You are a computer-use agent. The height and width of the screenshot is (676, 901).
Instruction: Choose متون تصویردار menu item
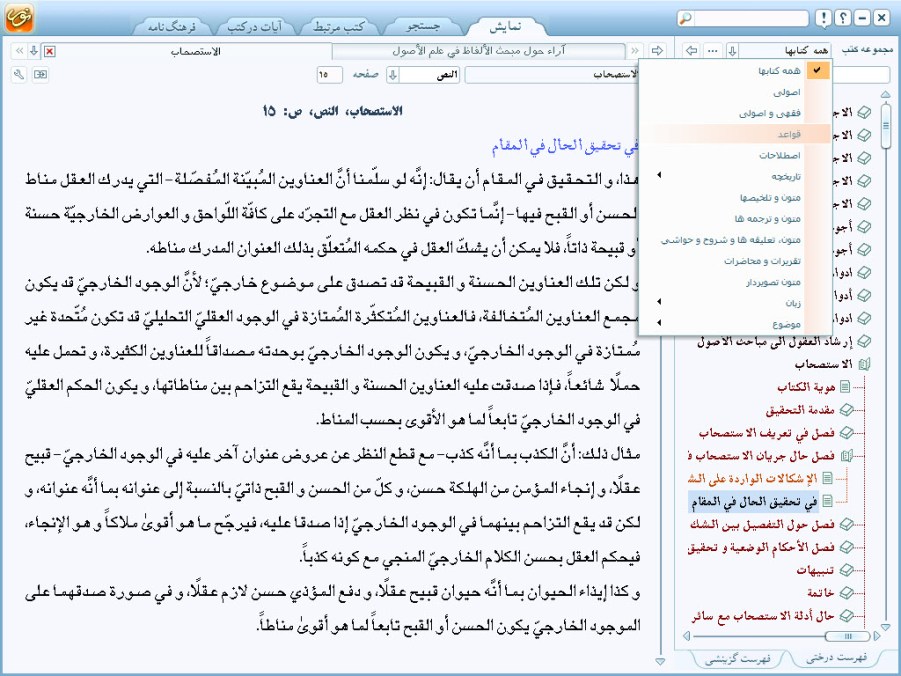(x=735, y=282)
